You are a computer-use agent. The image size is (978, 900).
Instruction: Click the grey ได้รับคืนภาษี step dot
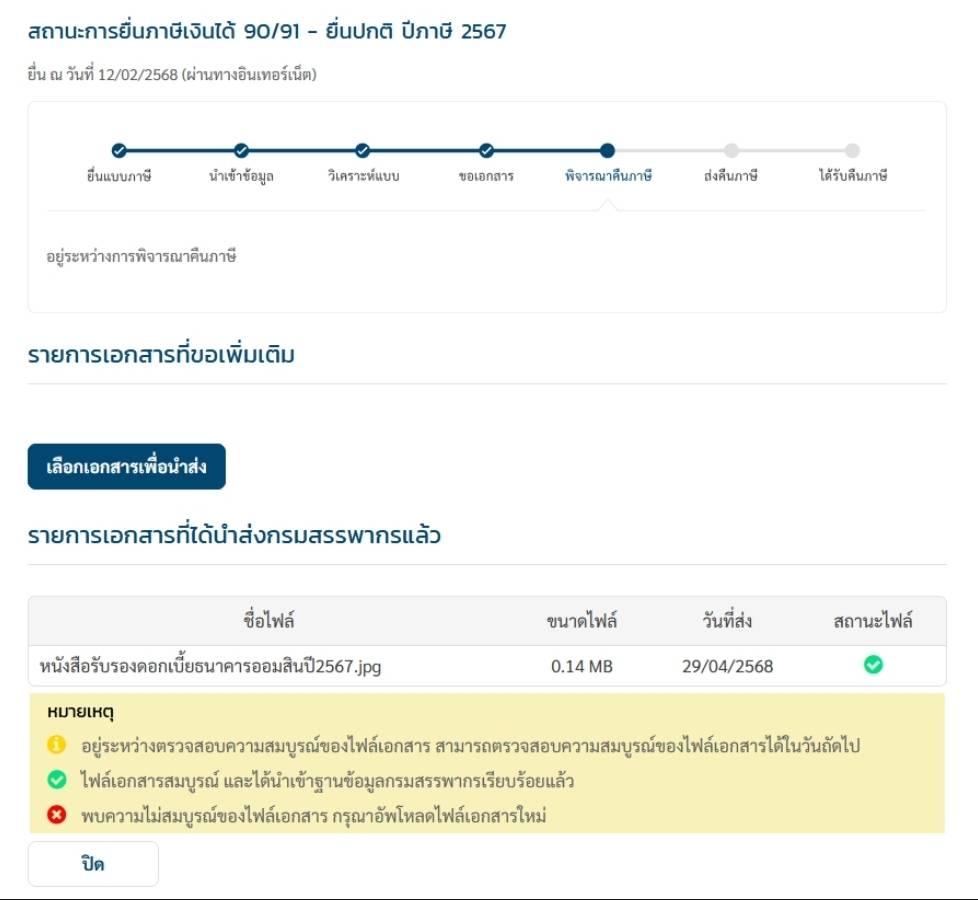point(853,150)
